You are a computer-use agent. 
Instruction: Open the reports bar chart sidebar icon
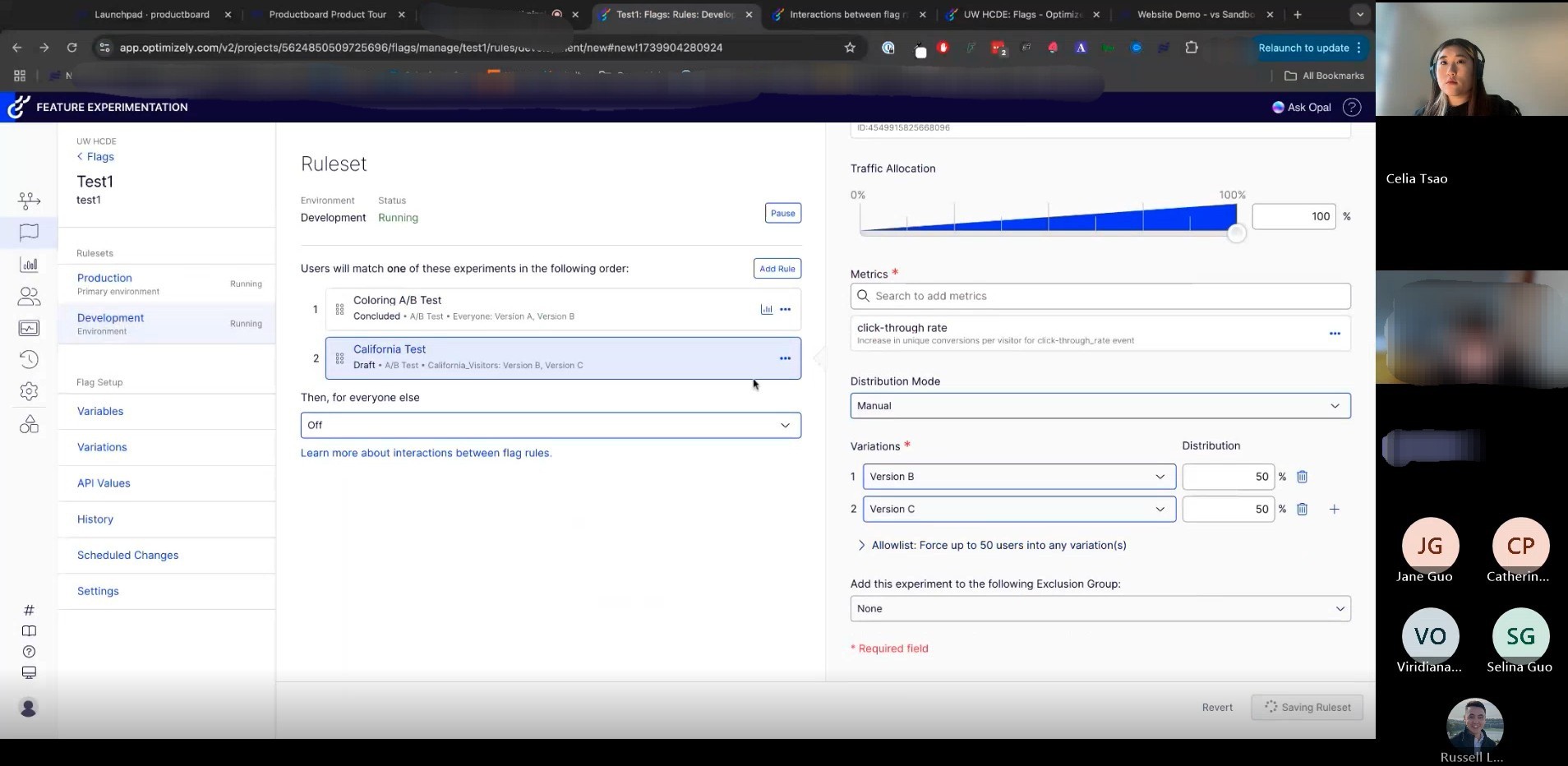[29, 265]
